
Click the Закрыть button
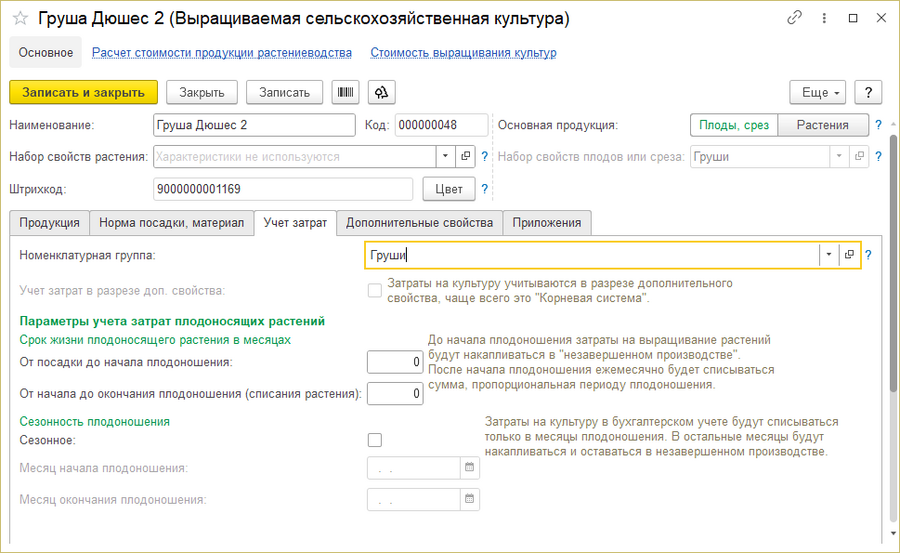tap(201, 92)
